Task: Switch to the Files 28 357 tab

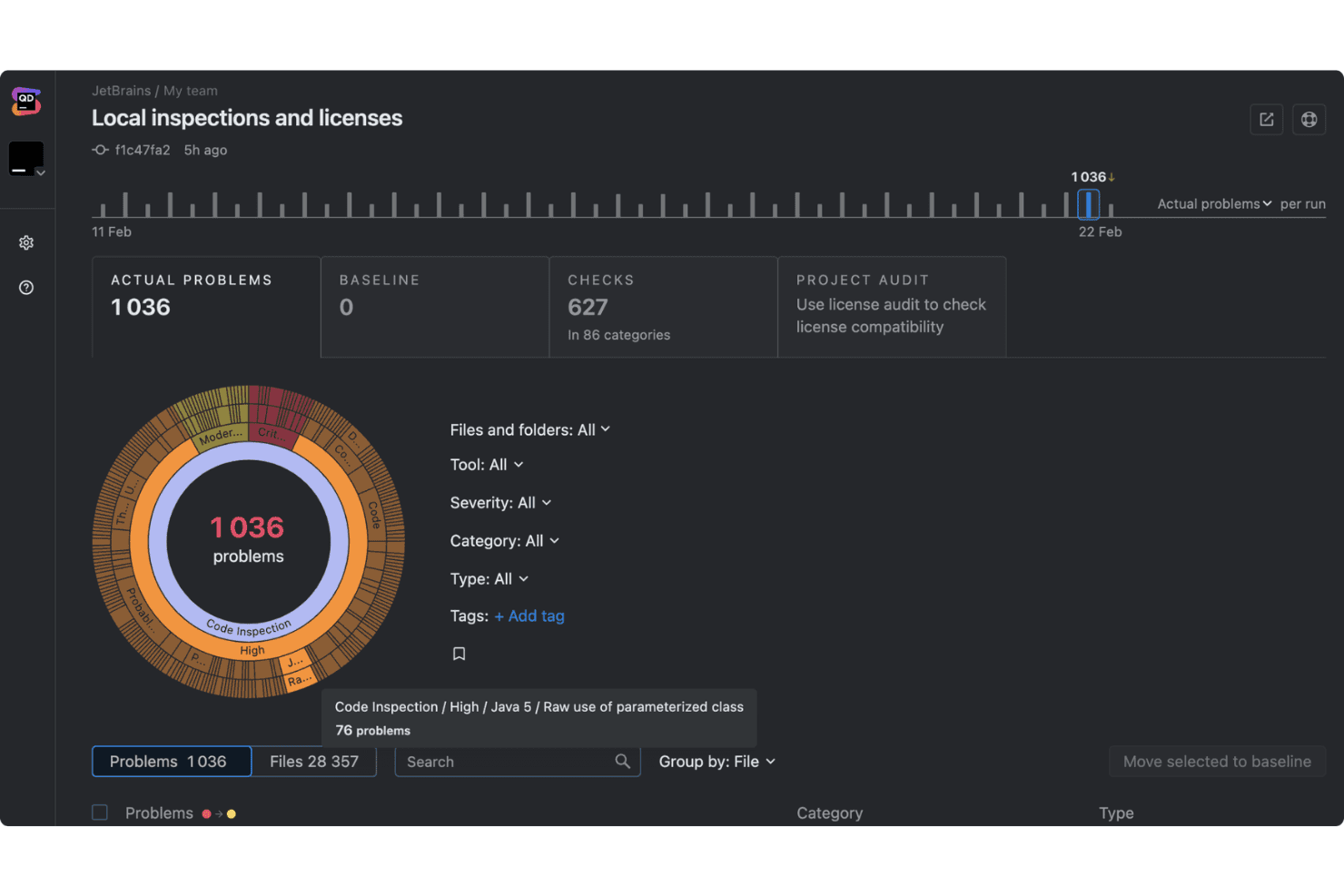Action: (x=314, y=762)
